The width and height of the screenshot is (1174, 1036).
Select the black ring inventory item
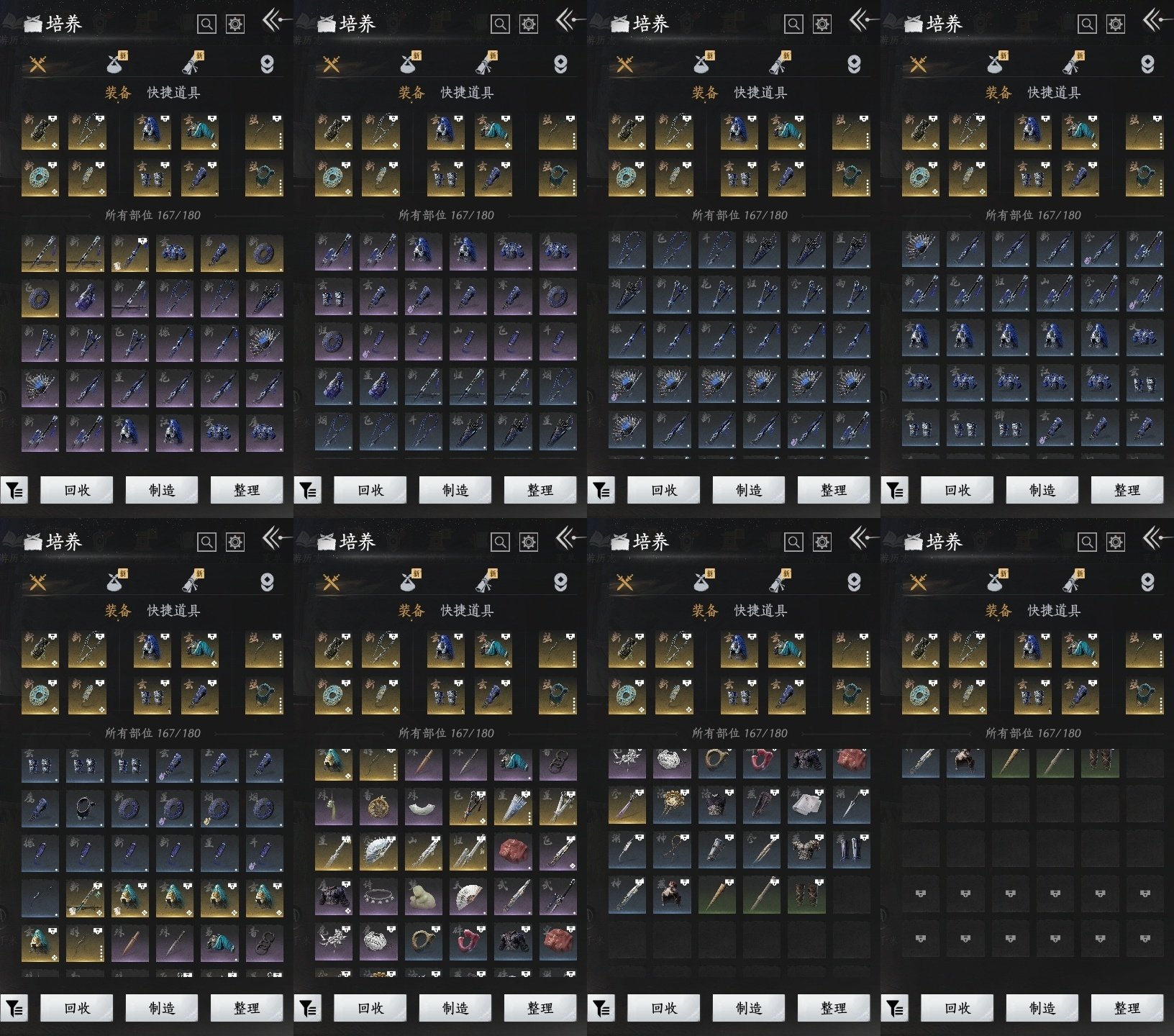pos(85,806)
